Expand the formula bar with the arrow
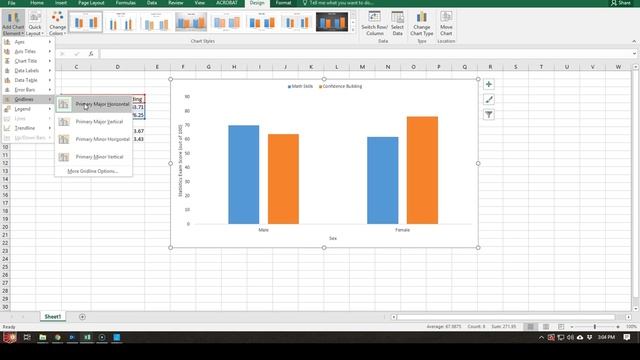This screenshot has width=640, height=360. pyautogui.click(x=634, y=54)
